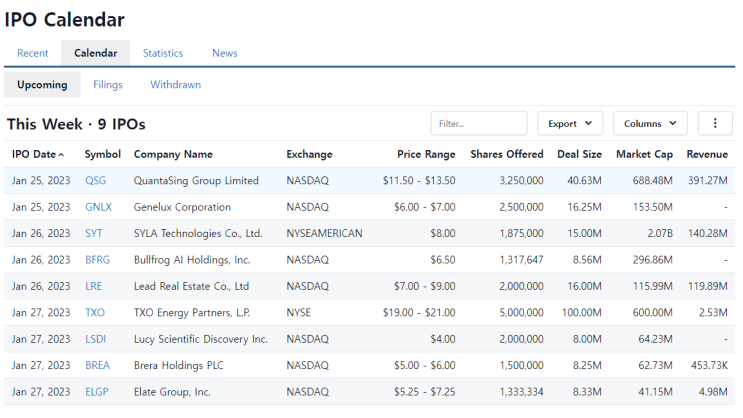Open the QSG symbol link
743x418 pixels.
(x=95, y=181)
